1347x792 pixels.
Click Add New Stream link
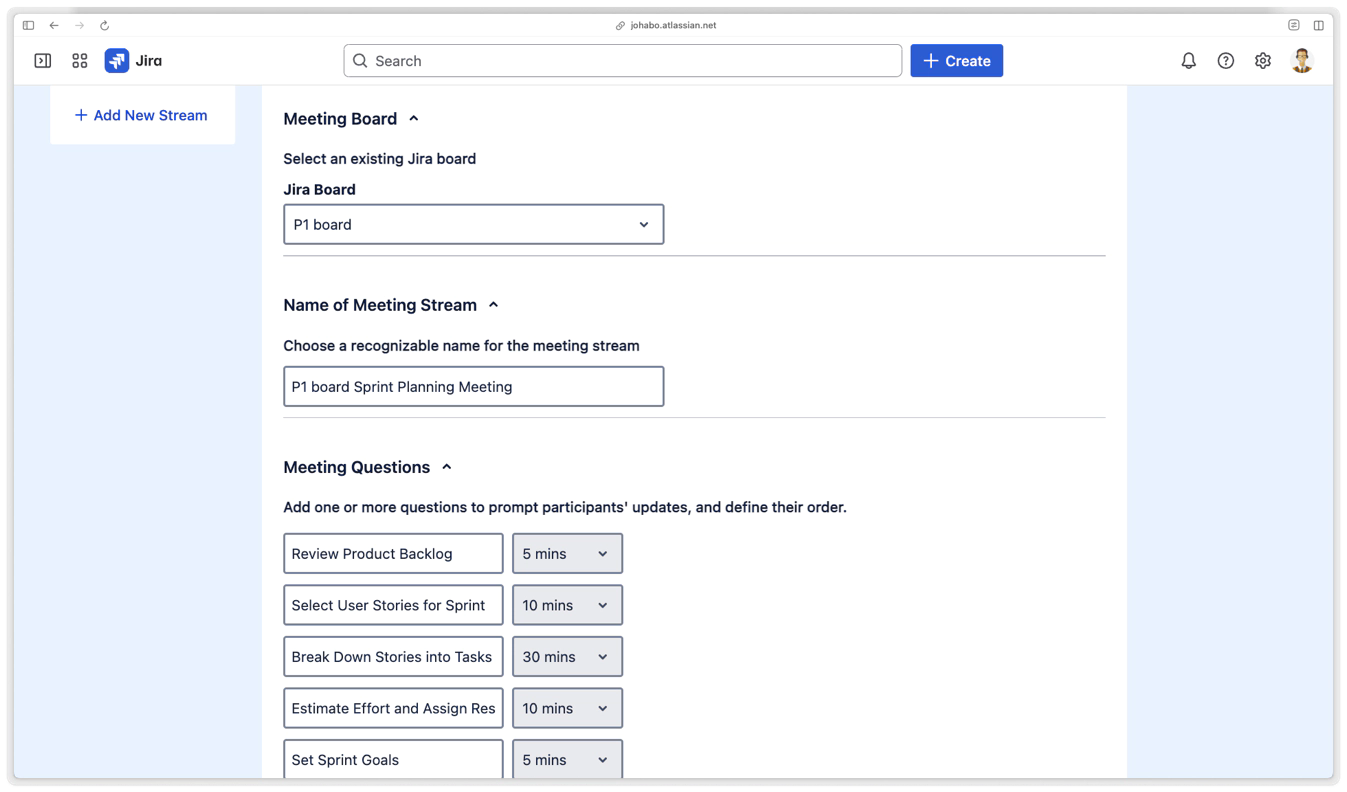click(x=141, y=115)
